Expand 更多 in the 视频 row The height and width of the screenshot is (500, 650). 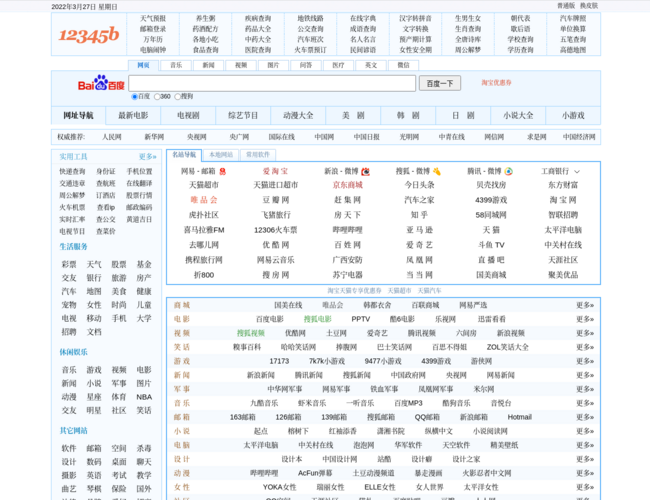(x=585, y=333)
